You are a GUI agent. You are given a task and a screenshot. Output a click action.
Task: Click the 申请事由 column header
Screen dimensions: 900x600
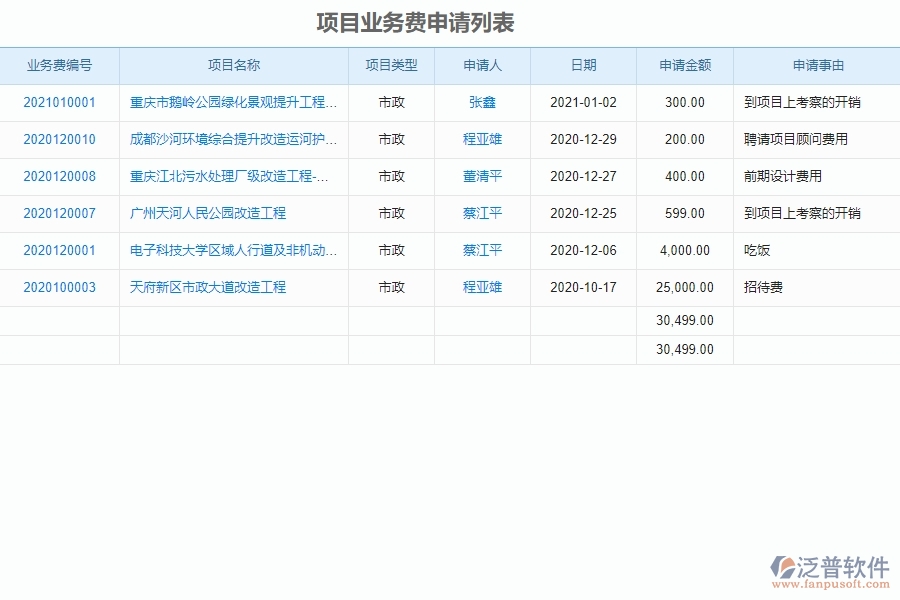coord(816,65)
